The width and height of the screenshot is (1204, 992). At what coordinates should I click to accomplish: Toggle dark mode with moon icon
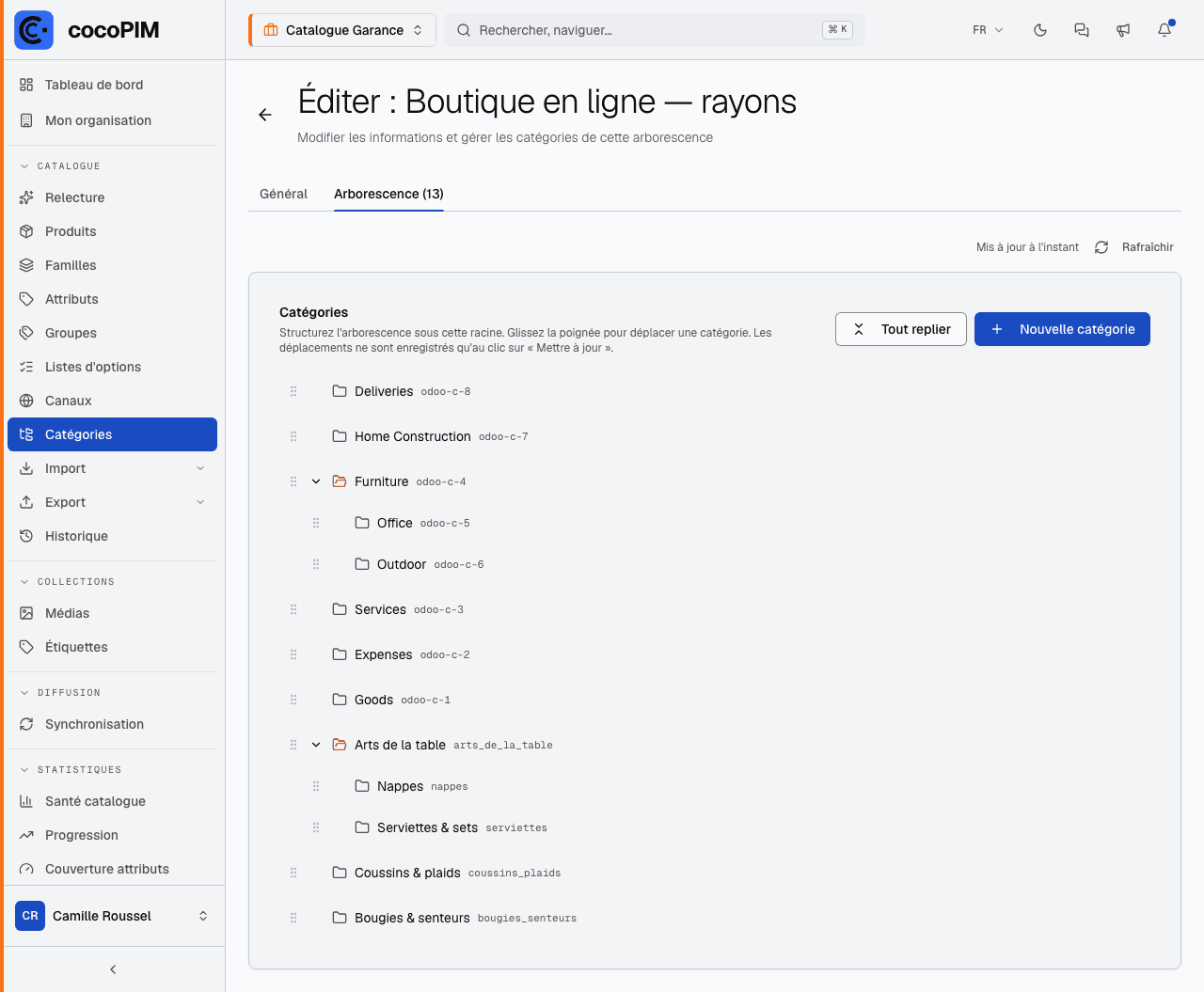[x=1040, y=30]
